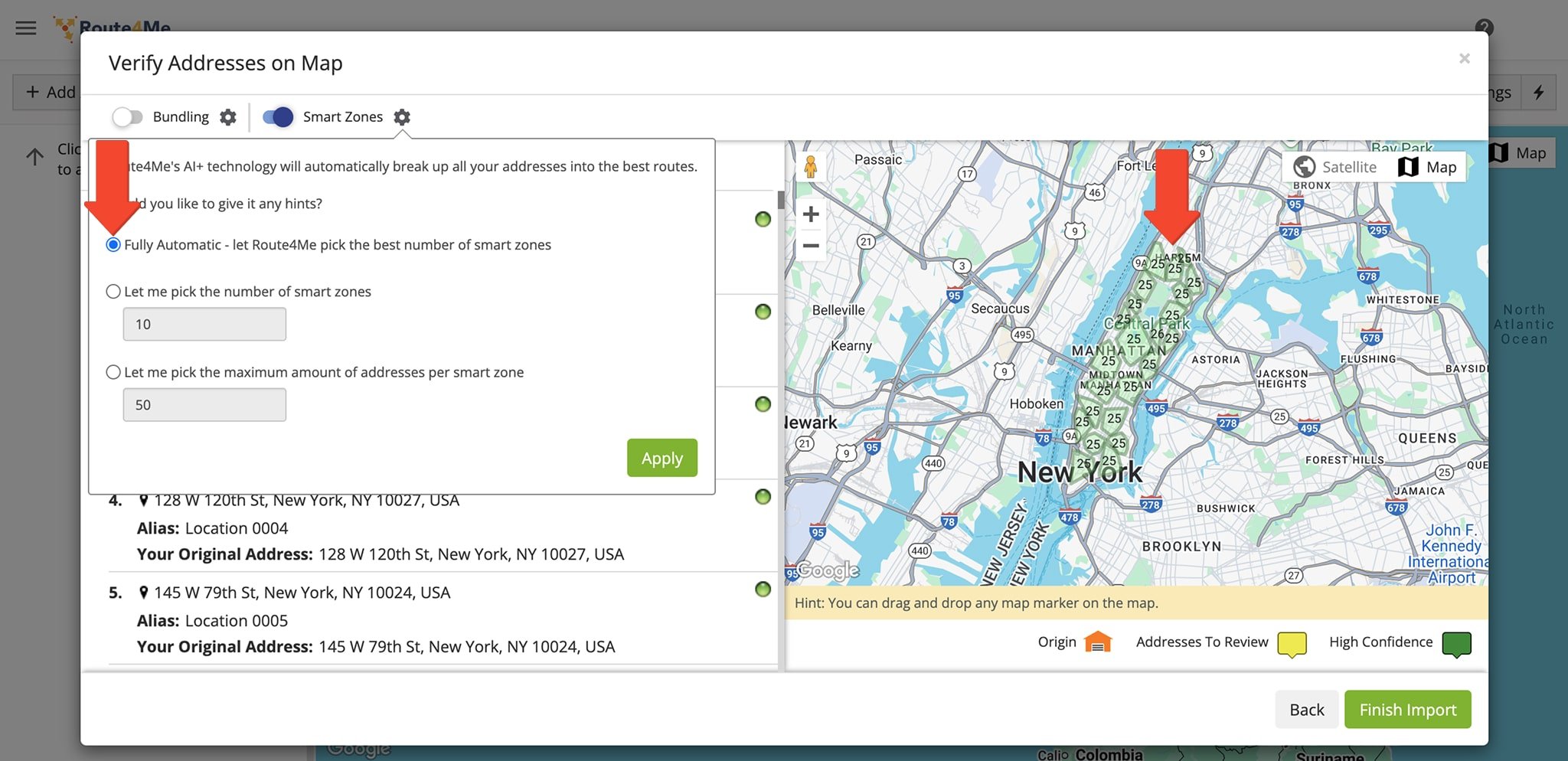This screenshot has width=1568, height=761.
Task: Apply the smart zones settings
Action: point(662,458)
